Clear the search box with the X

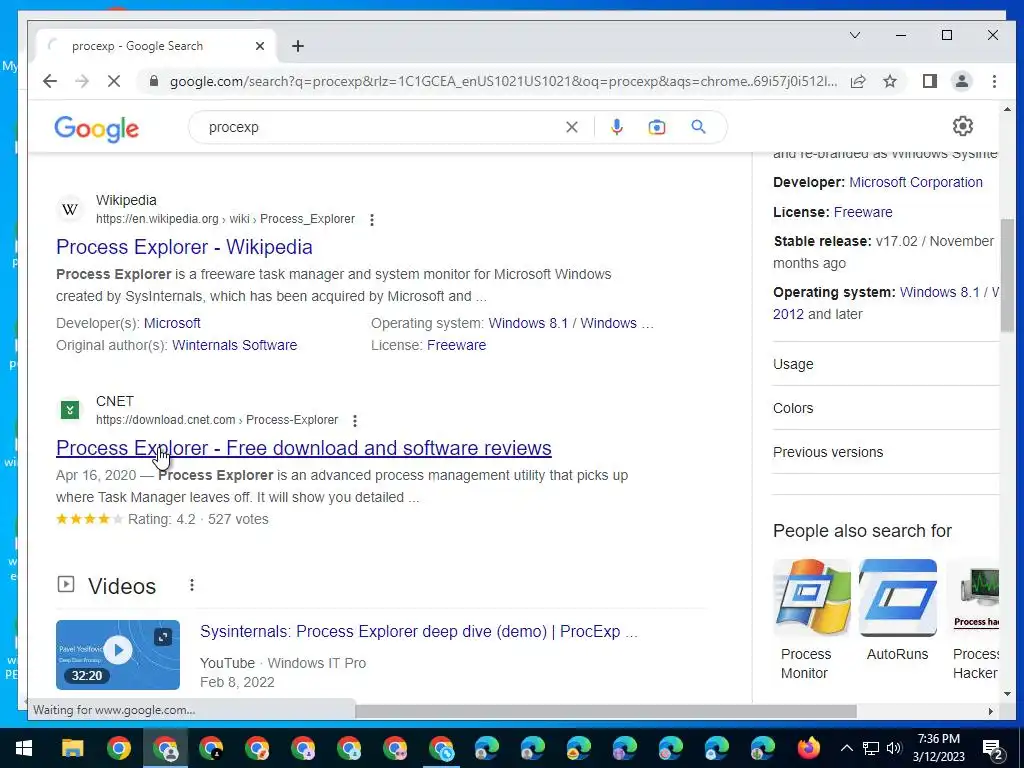point(571,127)
